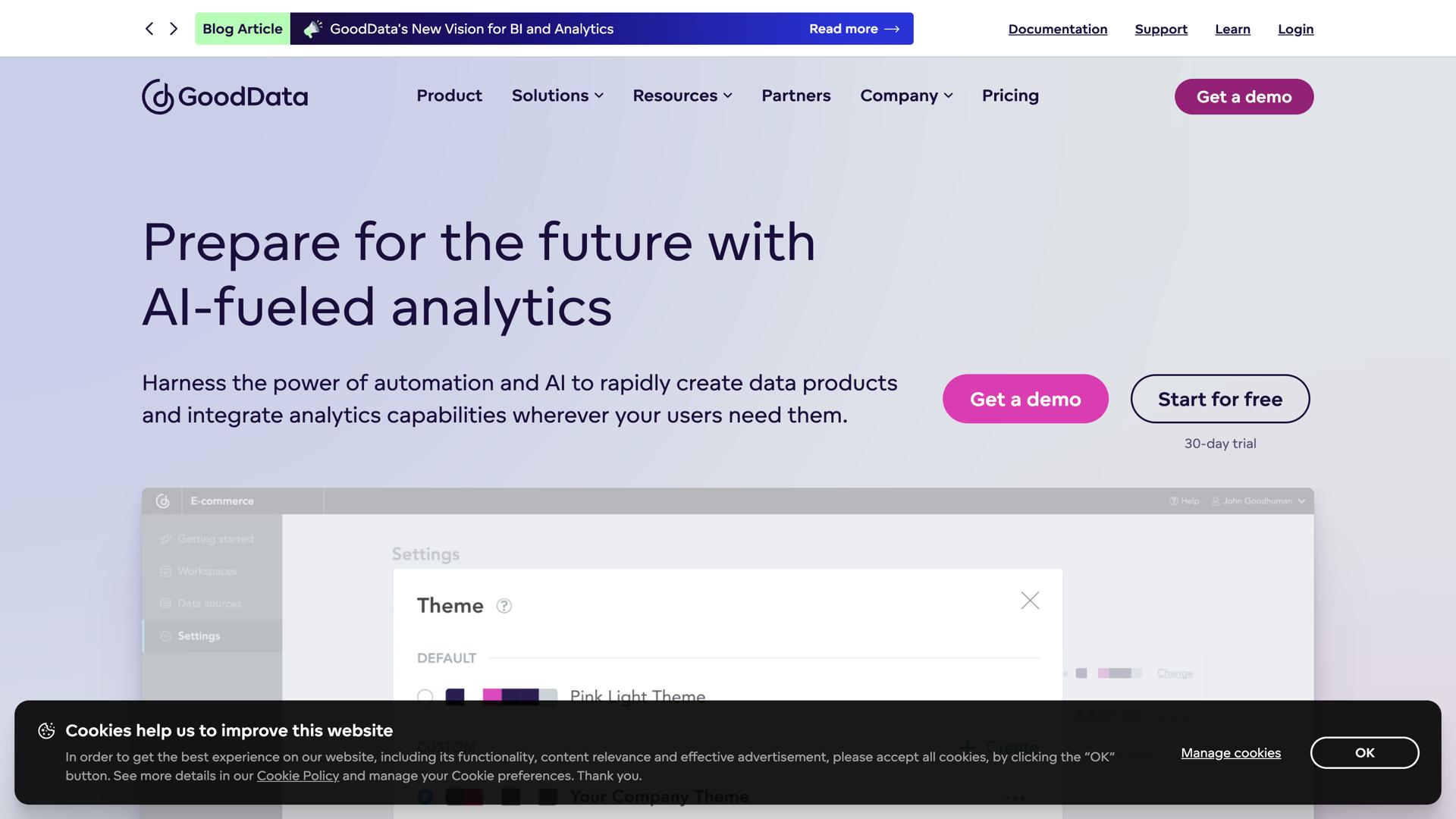The height and width of the screenshot is (819, 1456).
Task: Click the megaphone icon in the banner
Action: [312, 29]
